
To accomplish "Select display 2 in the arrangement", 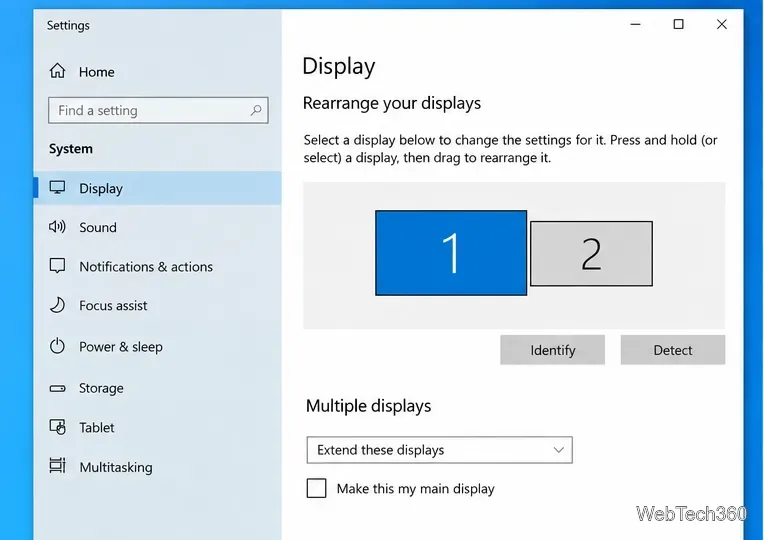I will [x=591, y=253].
